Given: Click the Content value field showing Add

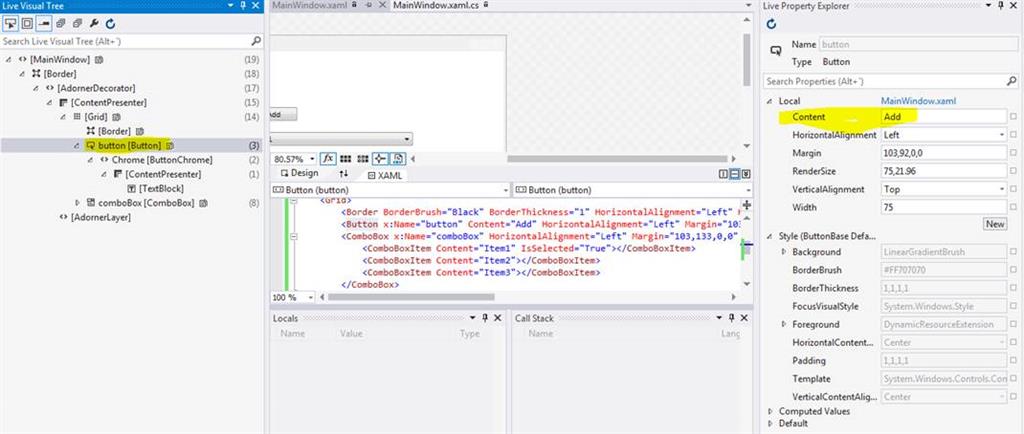Looking at the screenshot, I should pyautogui.click(x=944, y=117).
